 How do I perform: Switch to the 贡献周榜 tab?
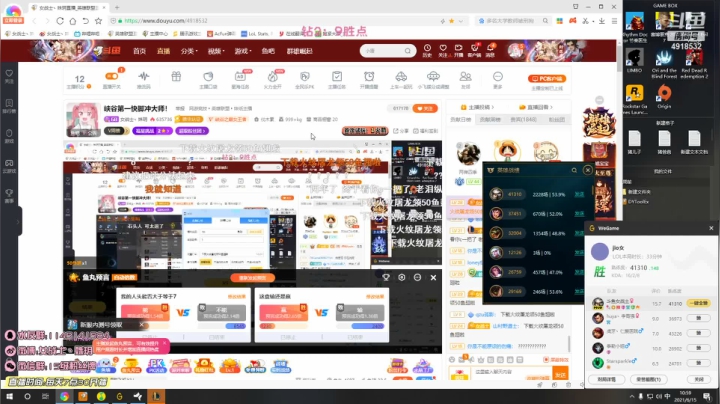pos(490,119)
